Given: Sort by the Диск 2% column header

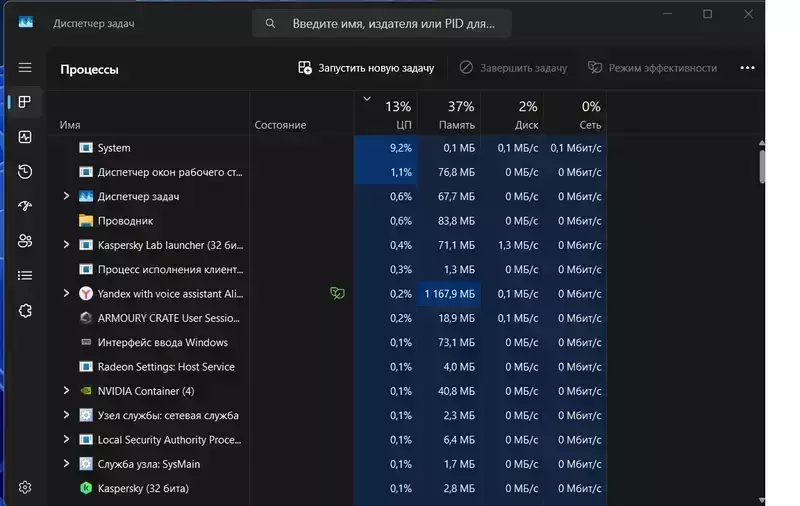Looking at the screenshot, I should [512, 114].
